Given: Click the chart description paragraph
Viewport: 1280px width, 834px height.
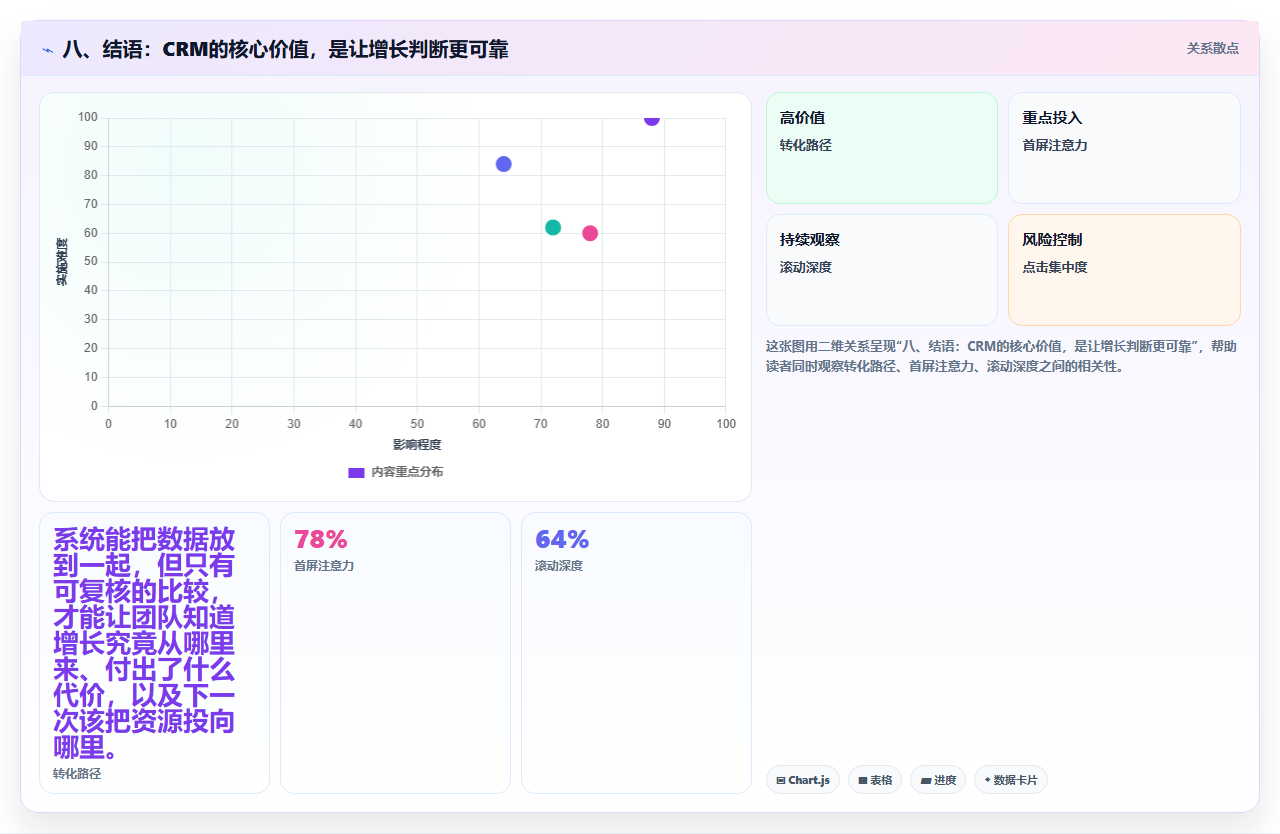Looking at the screenshot, I should click(1002, 356).
